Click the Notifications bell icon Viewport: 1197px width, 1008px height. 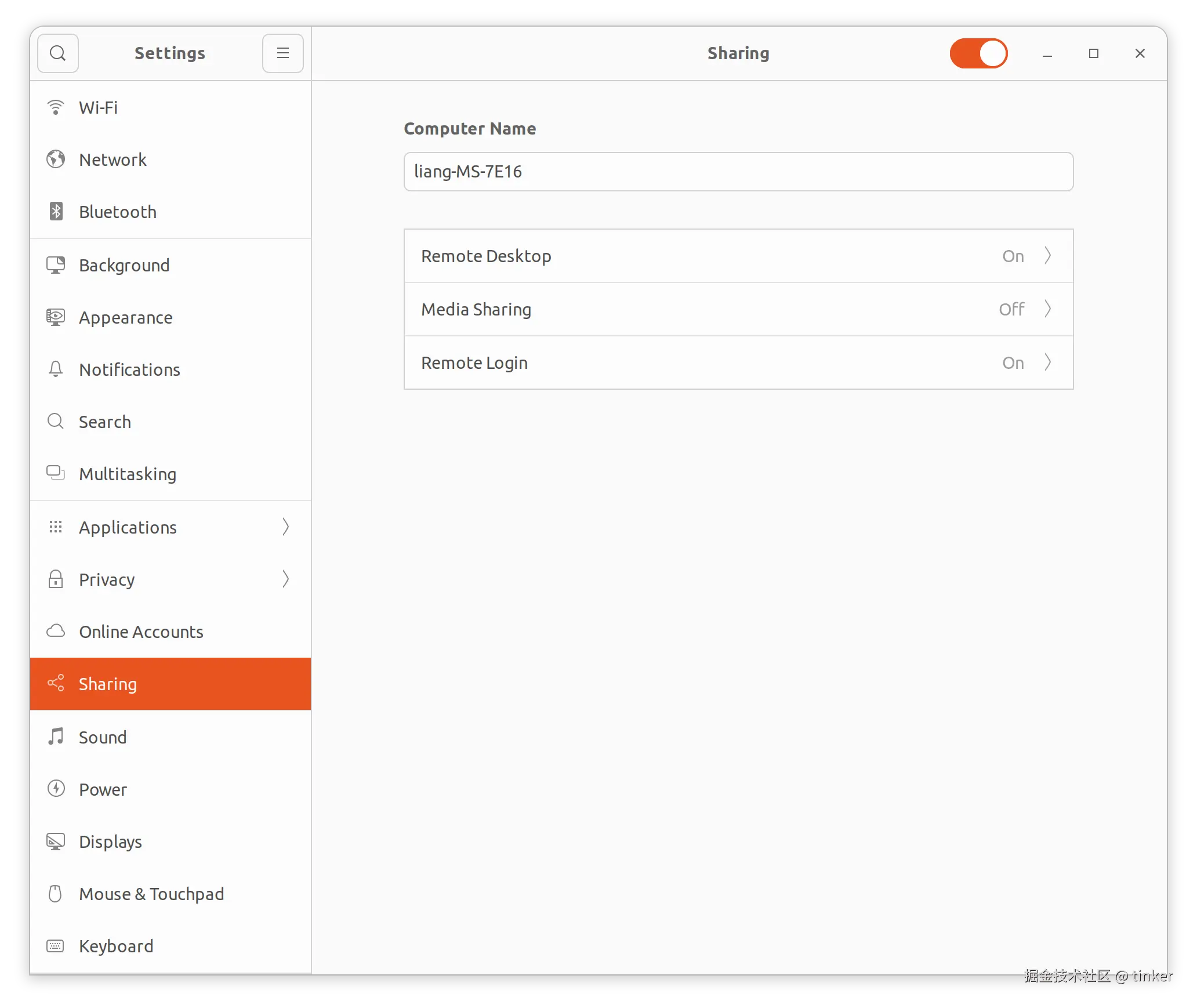pos(56,369)
